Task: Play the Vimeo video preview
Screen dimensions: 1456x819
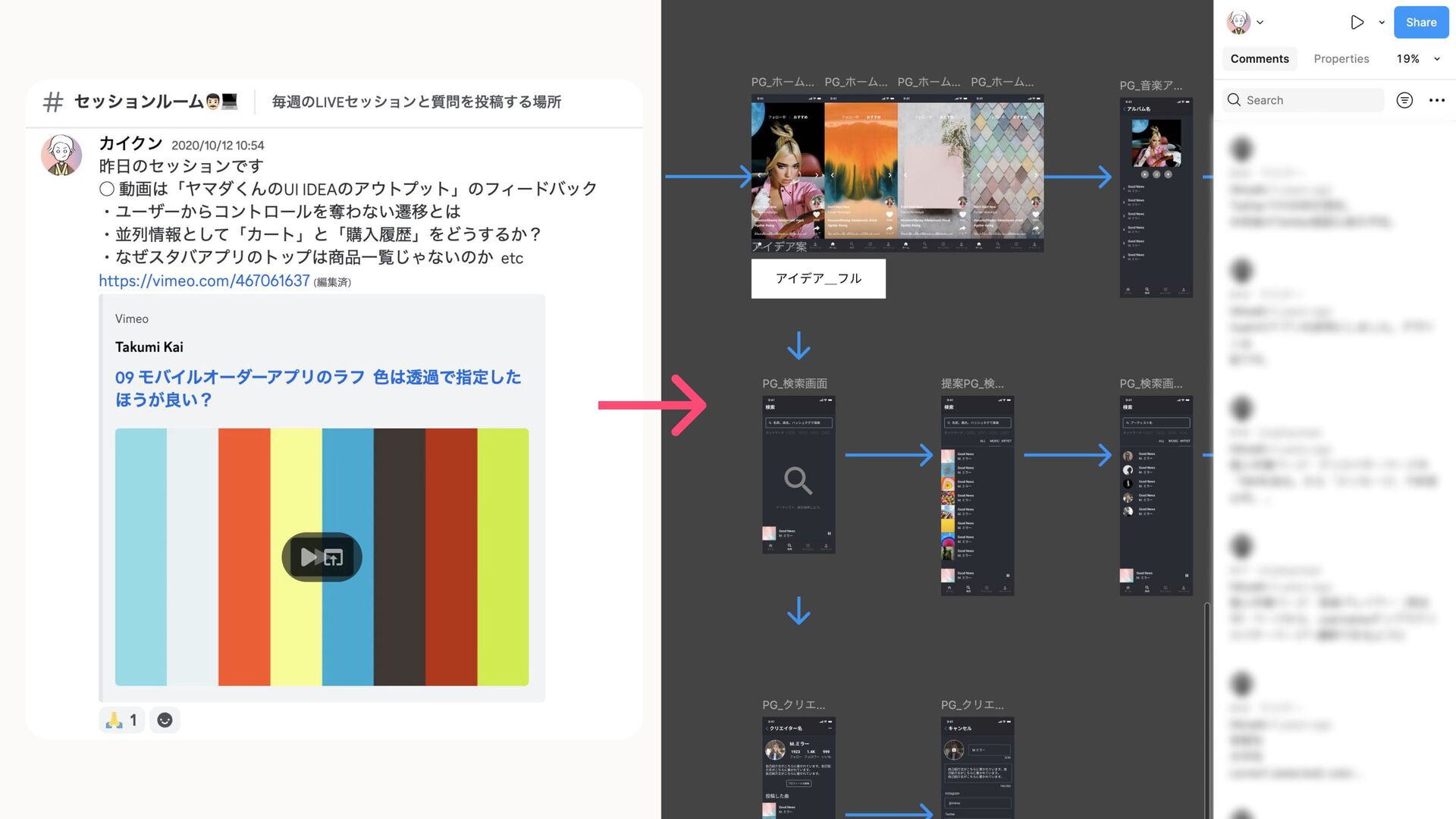Action: click(x=322, y=557)
